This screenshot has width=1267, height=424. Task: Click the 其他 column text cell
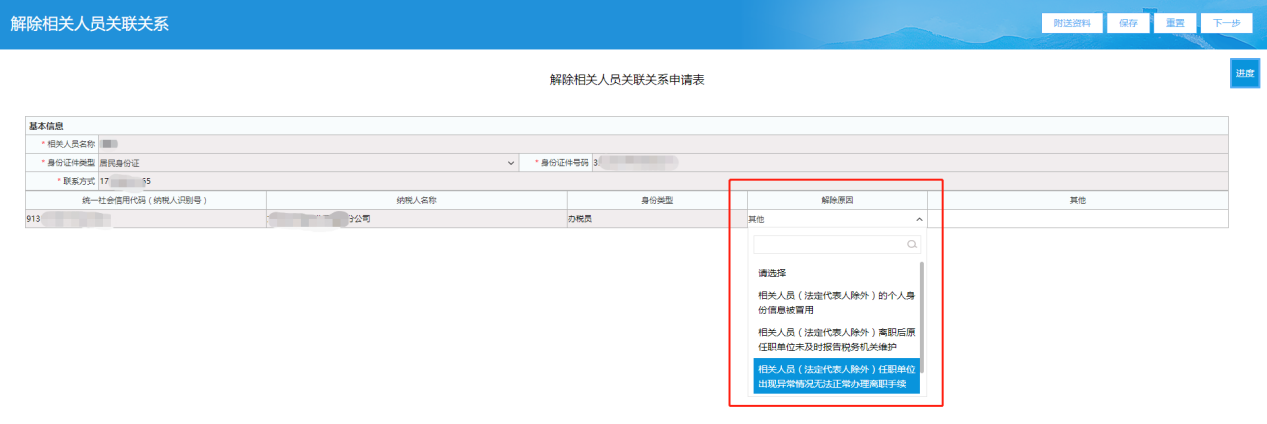pyautogui.click(x=1077, y=219)
